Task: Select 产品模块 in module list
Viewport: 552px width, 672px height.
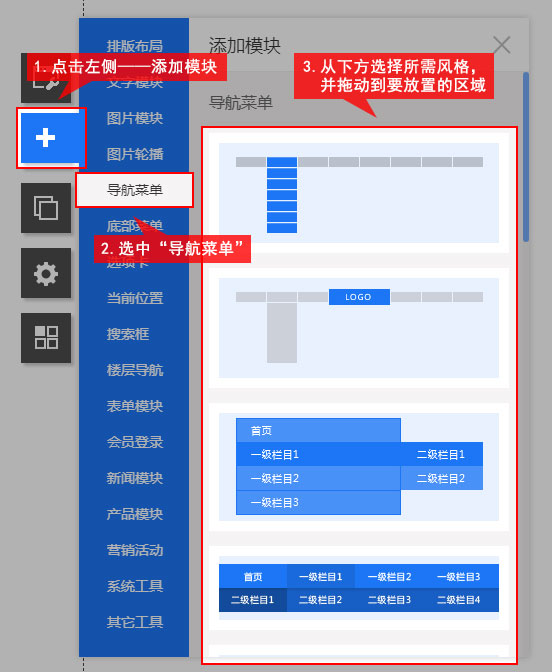Action: pyautogui.click(x=135, y=514)
